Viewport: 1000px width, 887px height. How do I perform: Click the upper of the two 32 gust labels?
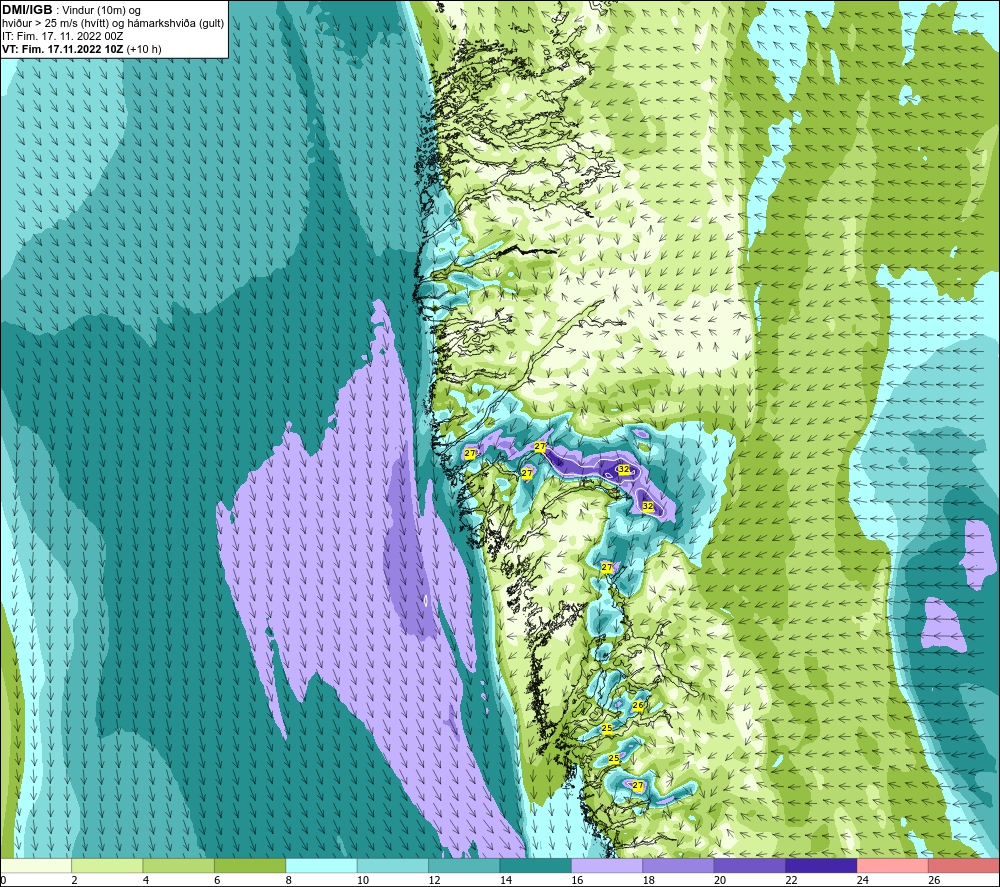pos(624,469)
